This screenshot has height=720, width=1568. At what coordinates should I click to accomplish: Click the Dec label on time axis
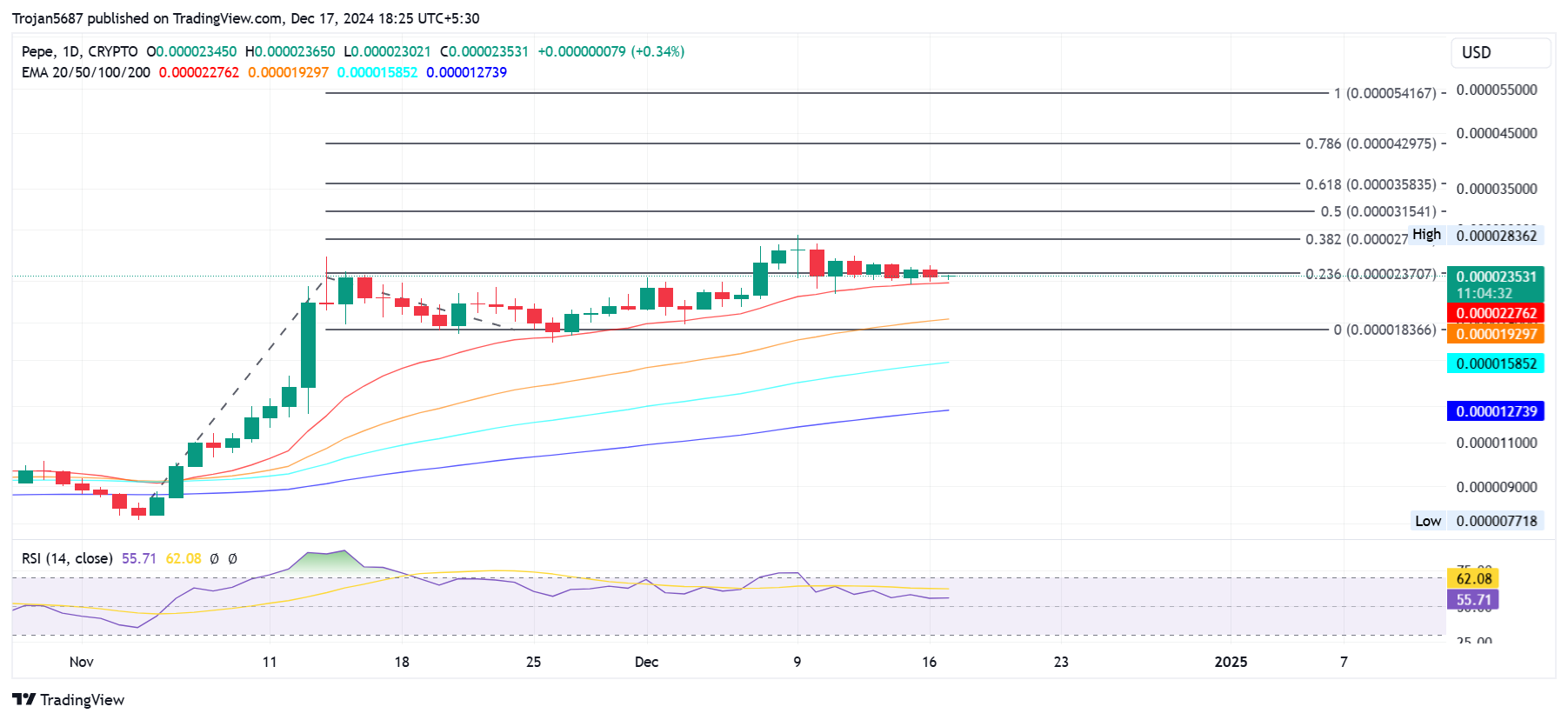pos(647,662)
